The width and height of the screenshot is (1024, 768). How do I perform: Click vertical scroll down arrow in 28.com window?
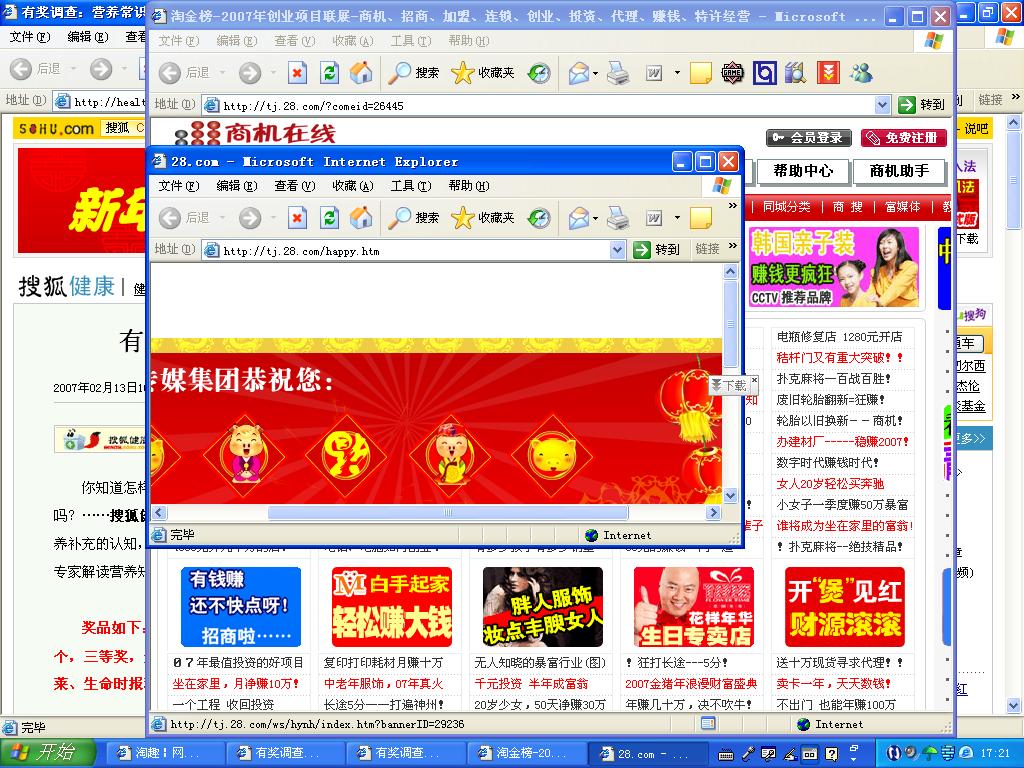coord(730,496)
